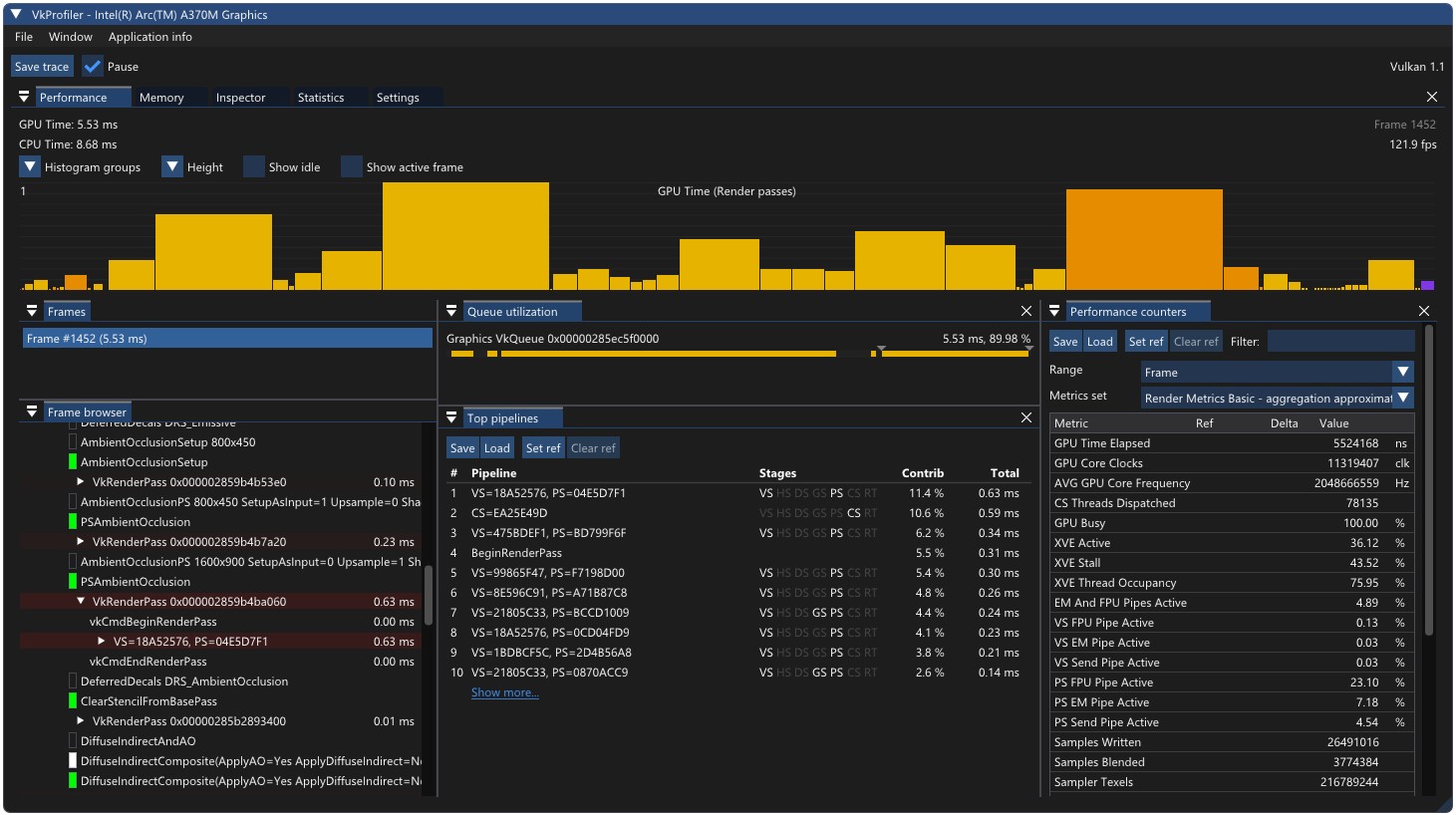The height and width of the screenshot is (815, 1456).
Task: Enable the Show active frame checkbox
Action: pyautogui.click(x=352, y=167)
